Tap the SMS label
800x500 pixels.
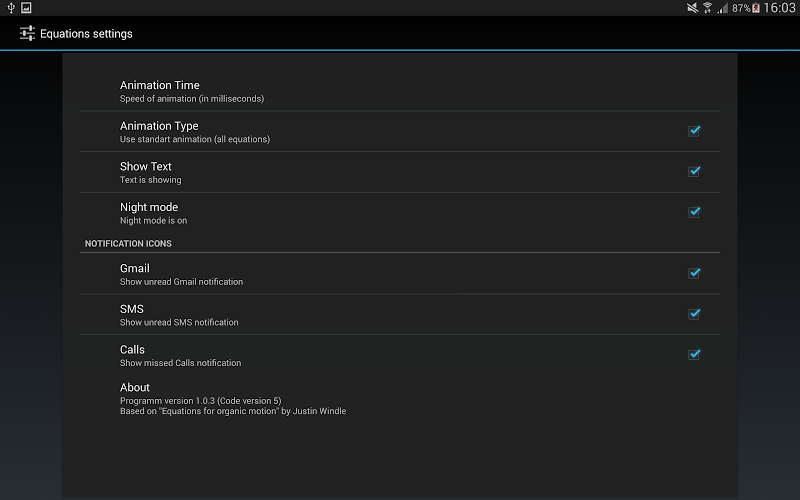(132, 309)
